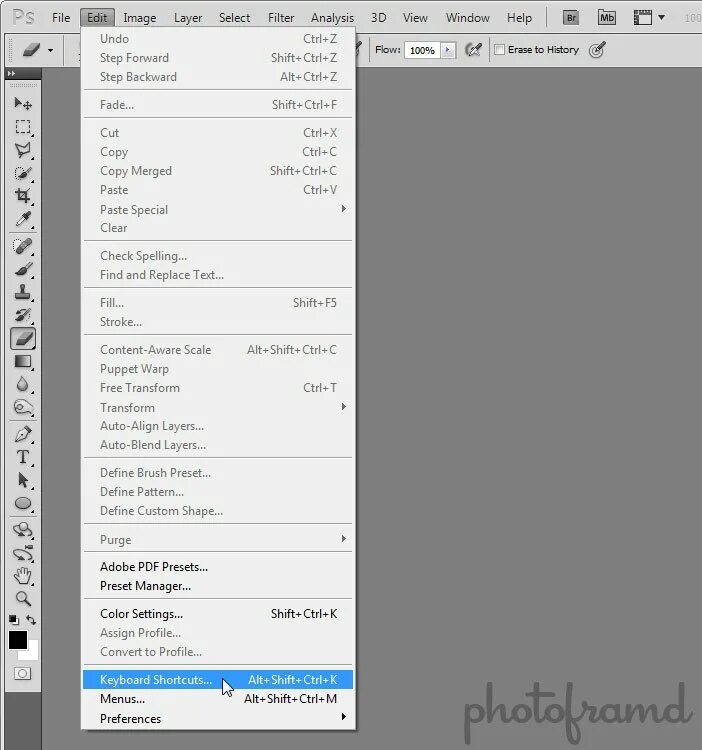Select the Move tool
The width and height of the screenshot is (702, 750).
(22, 103)
